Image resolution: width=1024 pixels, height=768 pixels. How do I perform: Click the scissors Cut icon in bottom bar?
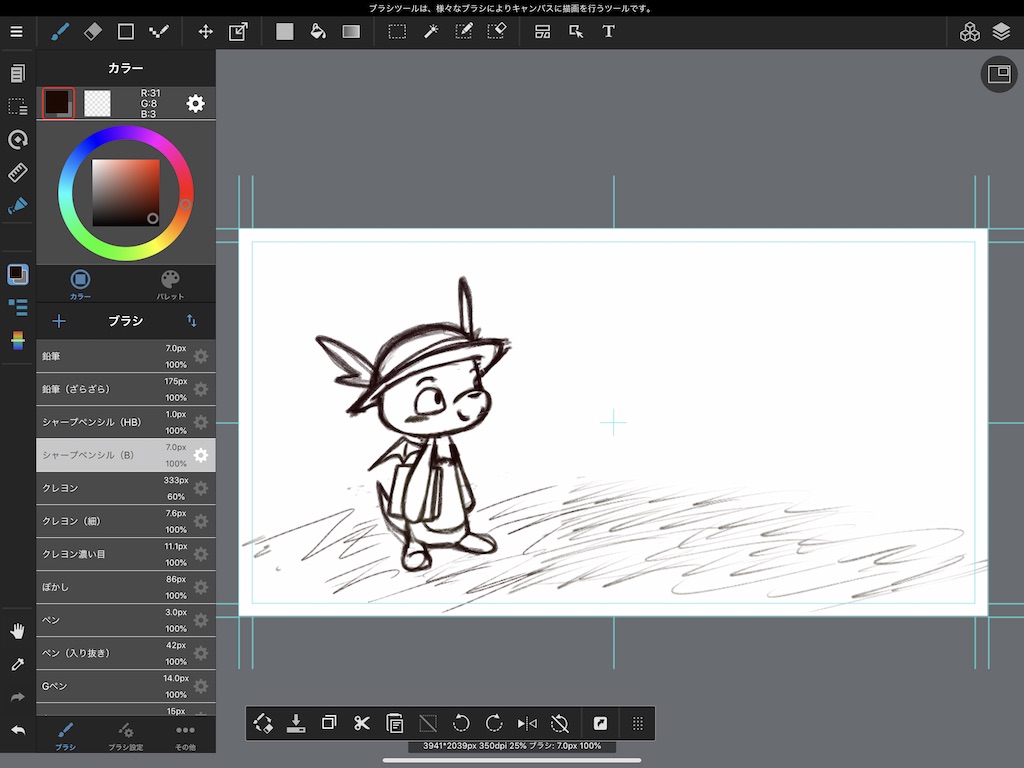pyautogui.click(x=362, y=723)
